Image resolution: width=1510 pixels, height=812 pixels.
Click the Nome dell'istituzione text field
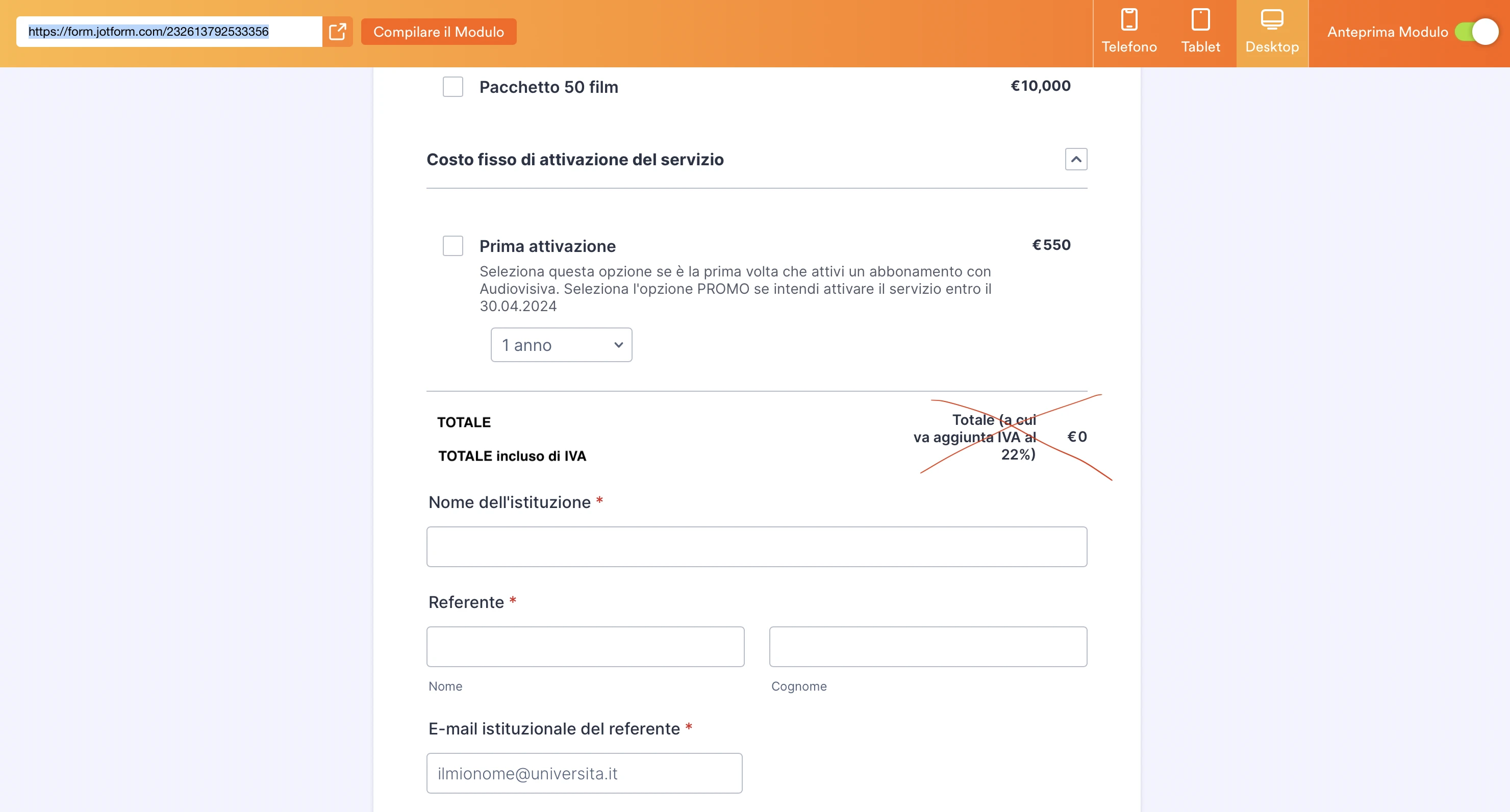tap(757, 546)
